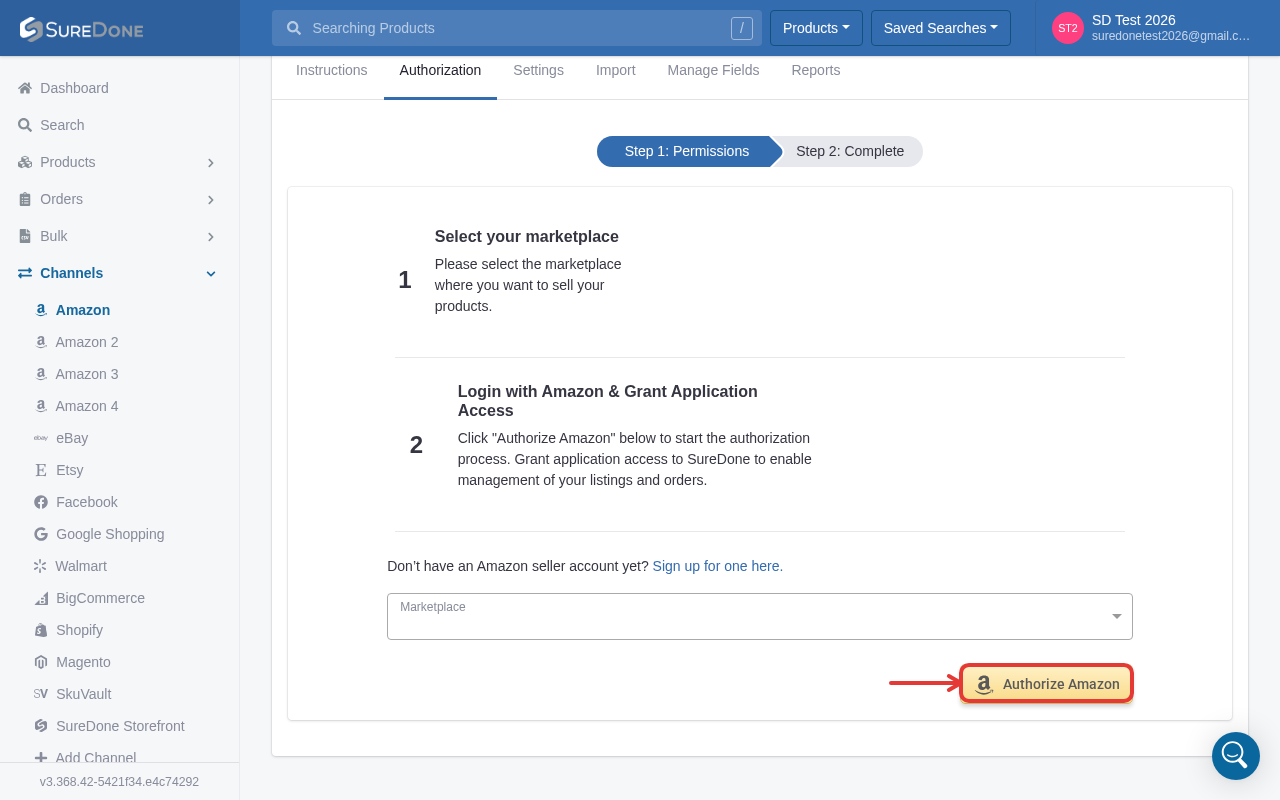This screenshot has height=800, width=1280.
Task: Click the SD Test 2026 account name
Action: 1134,20
